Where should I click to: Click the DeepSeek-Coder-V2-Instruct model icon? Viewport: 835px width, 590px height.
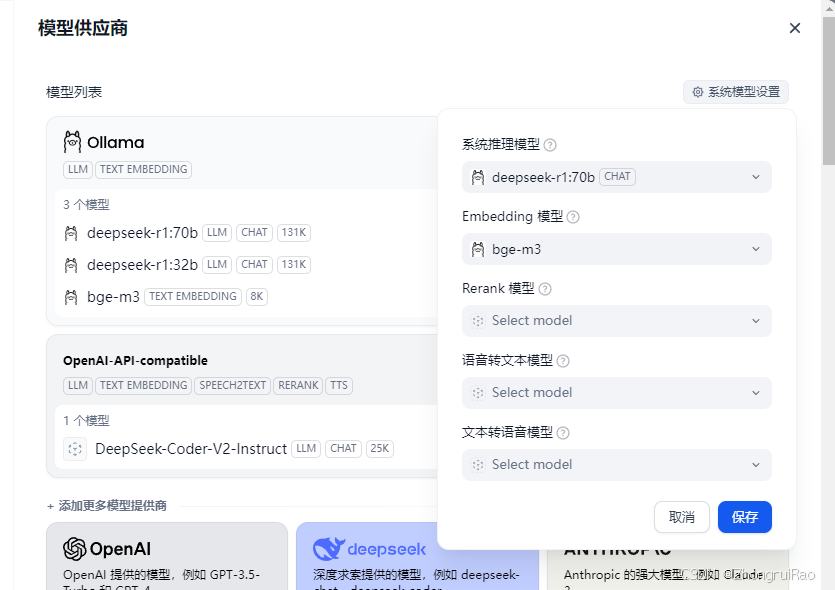[75, 449]
